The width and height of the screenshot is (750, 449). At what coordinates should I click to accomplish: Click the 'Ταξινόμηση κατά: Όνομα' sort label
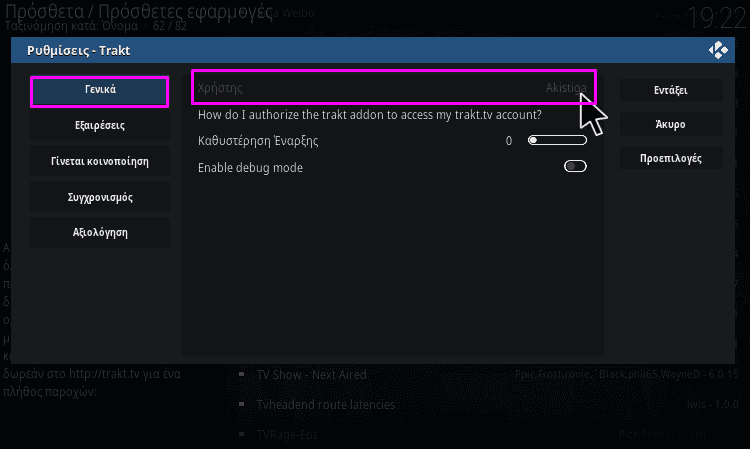pos(71,26)
